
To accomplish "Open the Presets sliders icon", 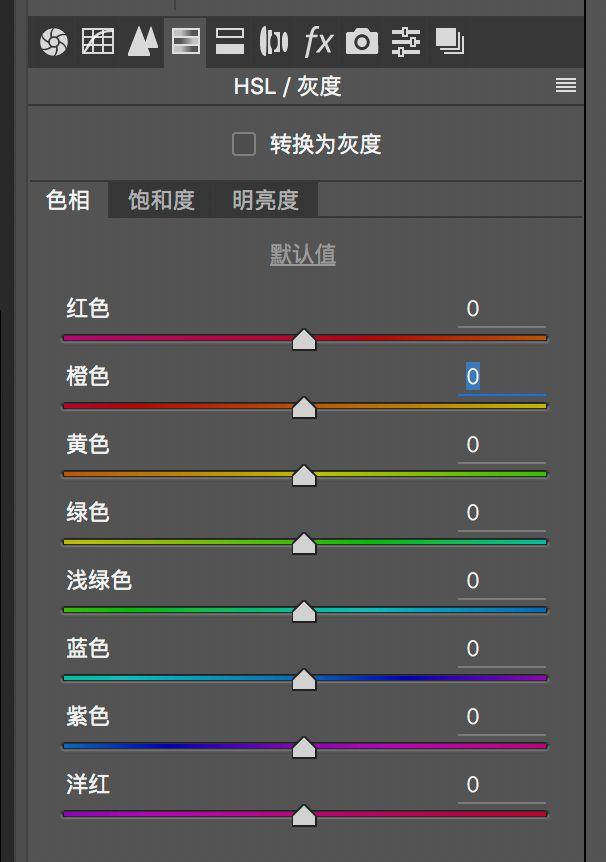I will tap(406, 42).
